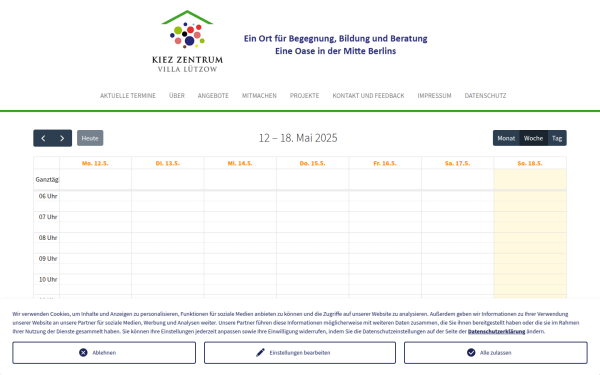Open the Über menu item
The image size is (600, 375).
click(x=177, y=96)
